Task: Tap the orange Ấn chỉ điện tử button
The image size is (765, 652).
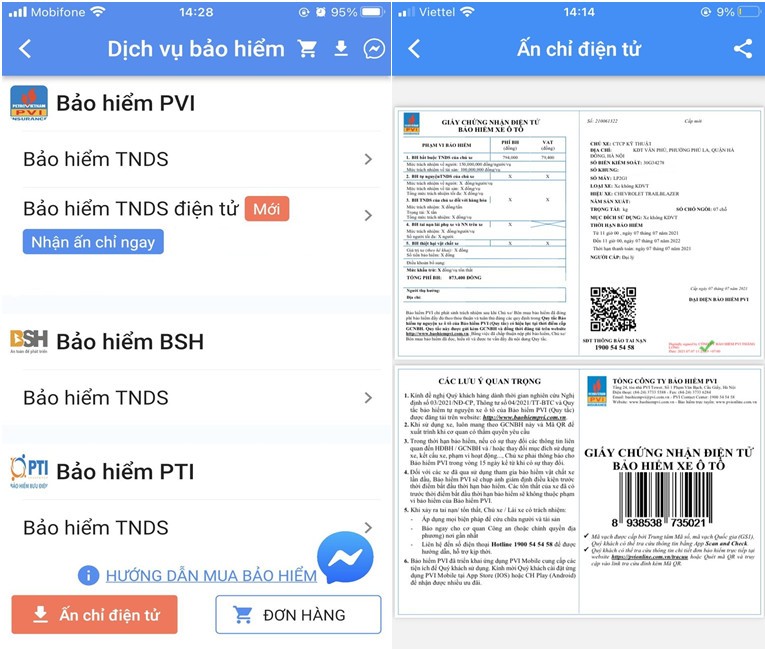Action: 94,615
